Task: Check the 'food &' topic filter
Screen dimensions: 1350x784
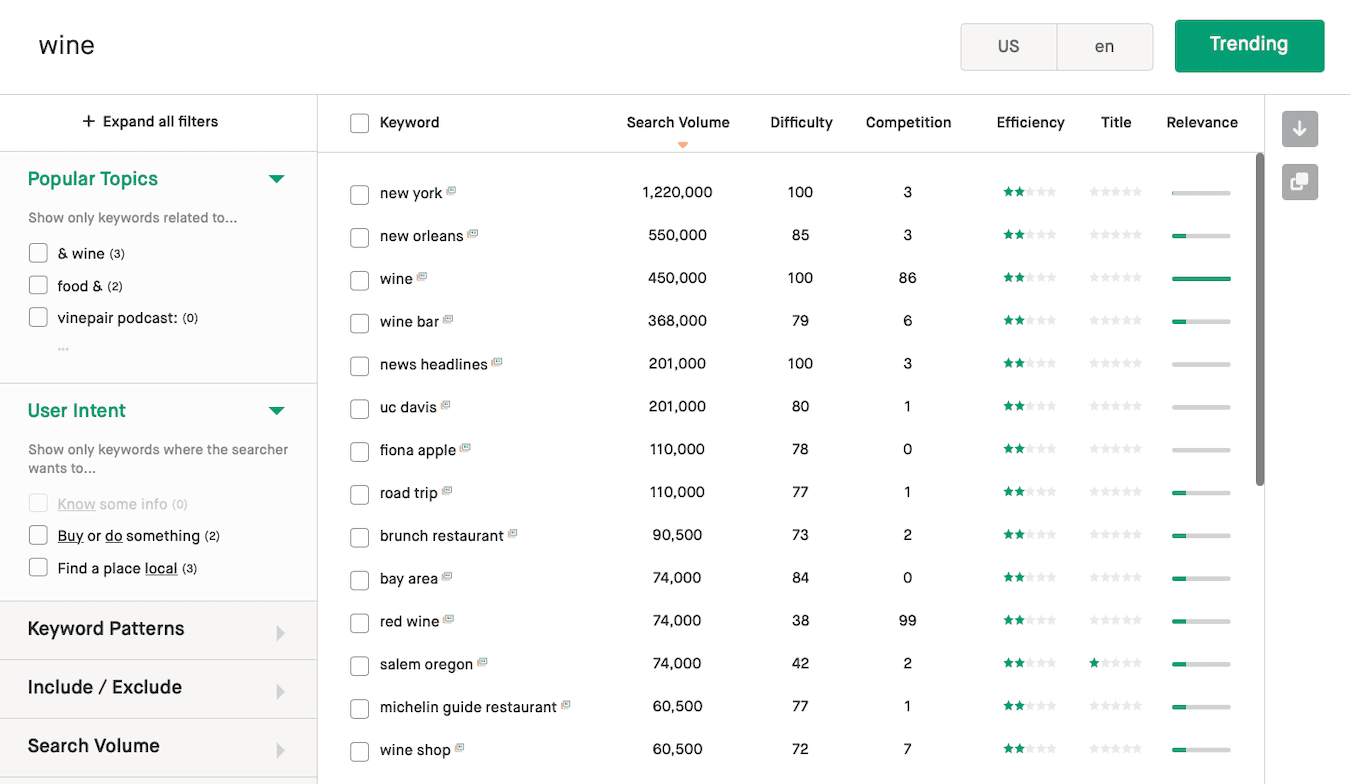Action: coord(38,285)
